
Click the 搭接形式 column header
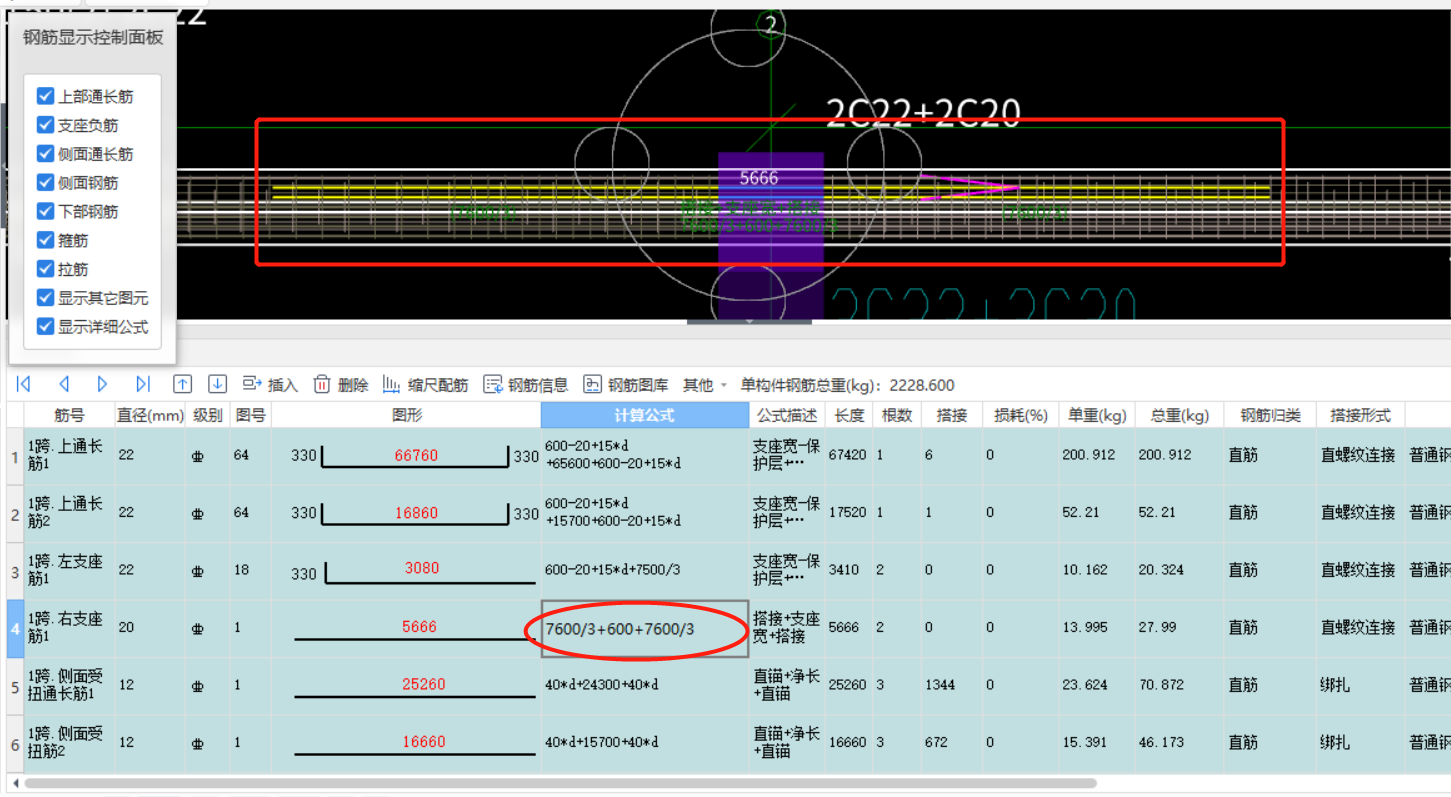pyautogui.click(x=1360, y=415)
